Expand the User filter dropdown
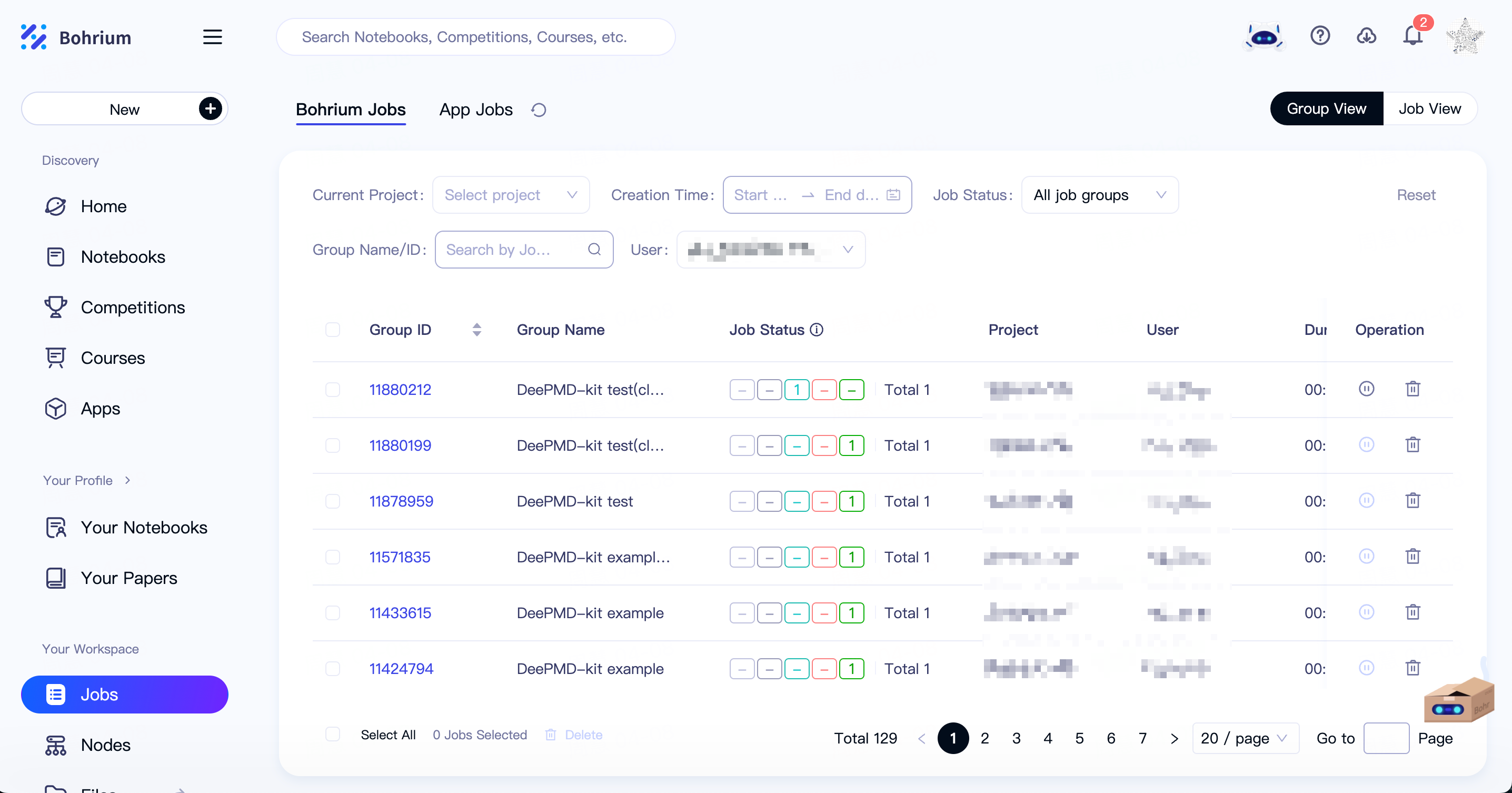Image resolution: width=1512 pixels, height=793 pixels. click(x=847, y=249)
